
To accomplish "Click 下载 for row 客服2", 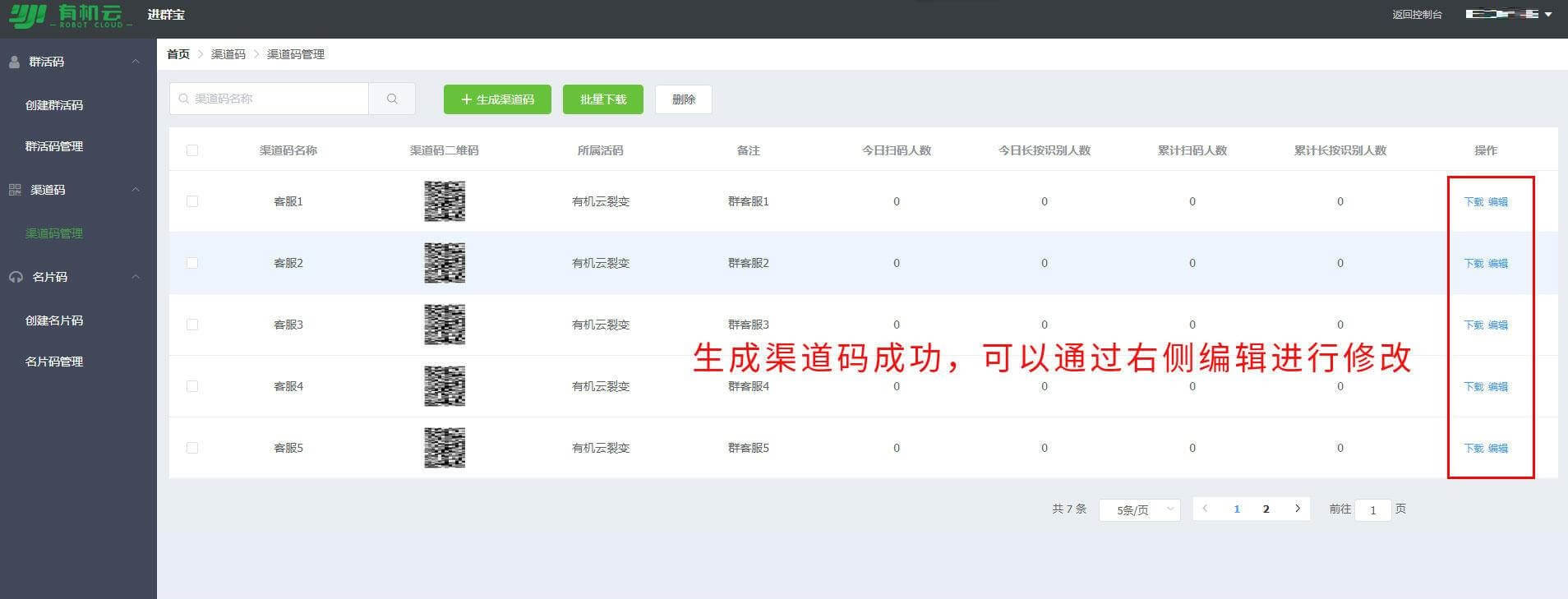I will tap(1474, 263).
